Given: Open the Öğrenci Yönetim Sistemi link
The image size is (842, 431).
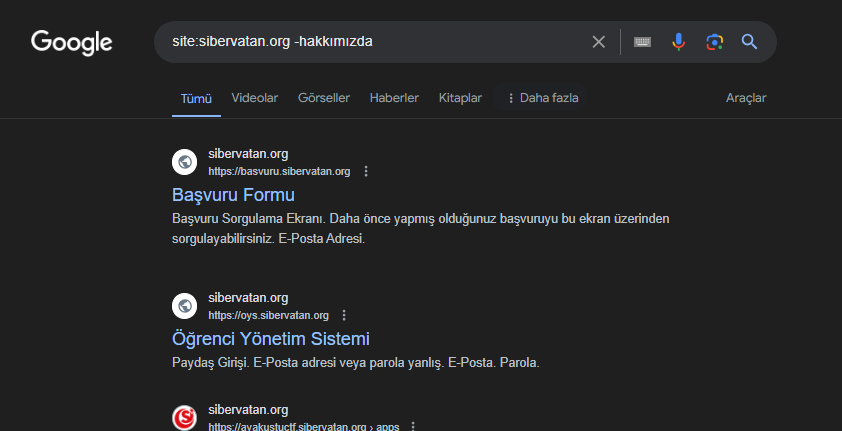Looking at the screenshot, I should [x=270, y=339].
